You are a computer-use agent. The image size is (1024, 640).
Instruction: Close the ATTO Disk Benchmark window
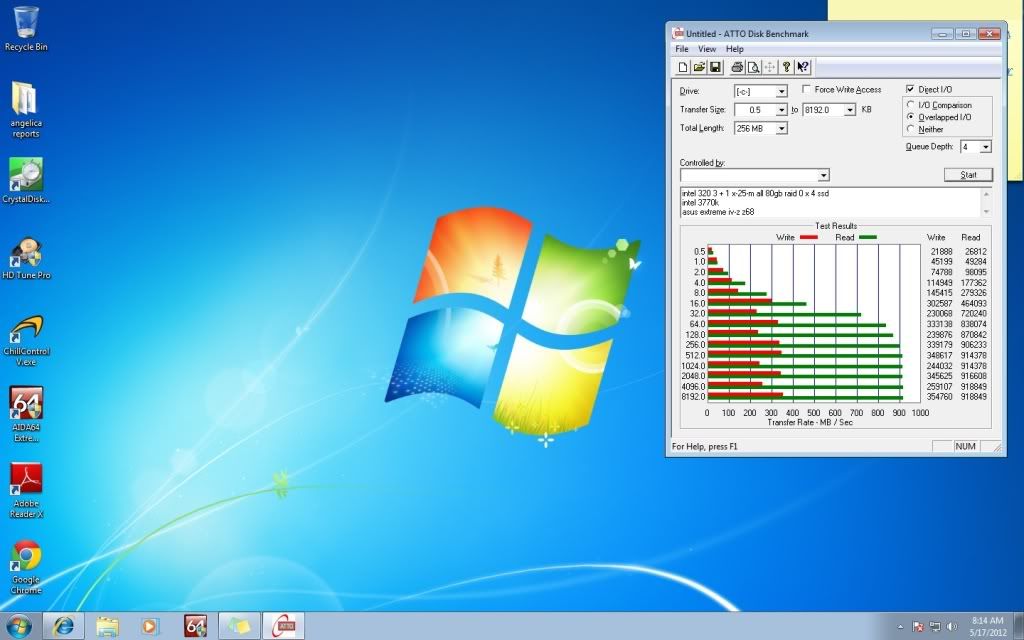click(989, 34)
